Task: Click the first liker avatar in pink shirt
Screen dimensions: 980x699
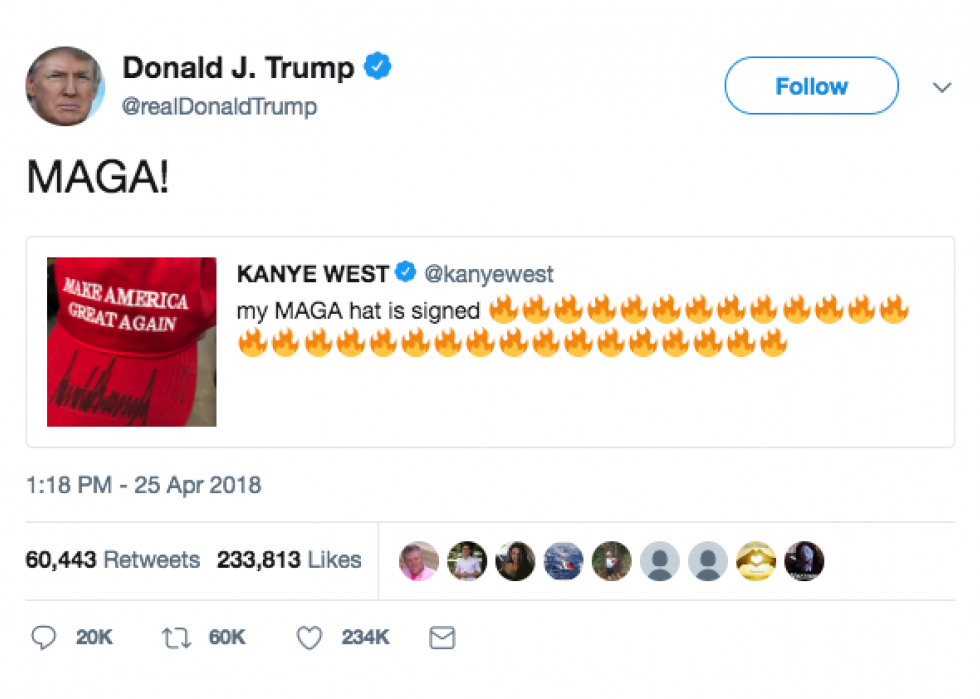Action: click(419, 561)
